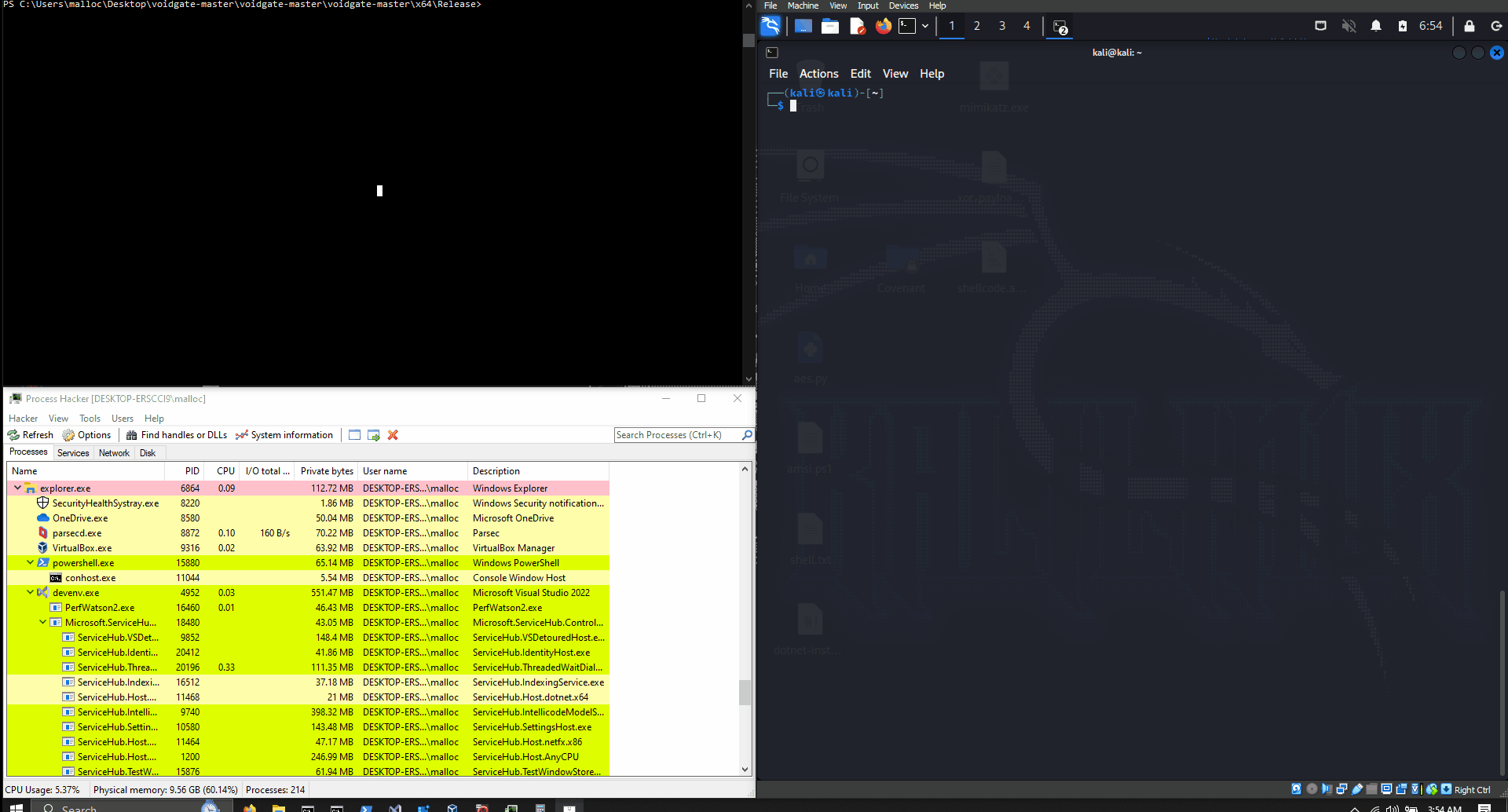The image size is (1508, 812).
Task: Open the Kali applications menu dragon icon
Action: click(770, 26)
